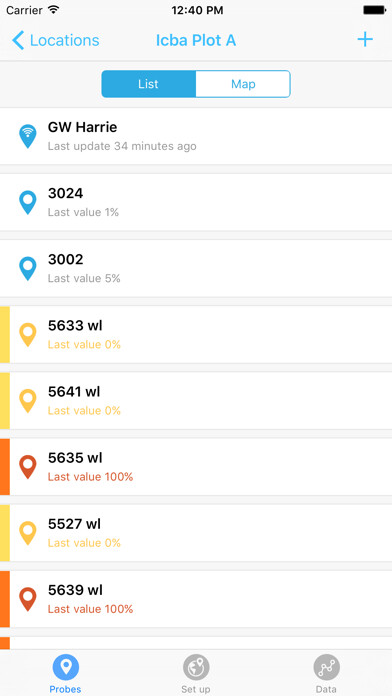Screen dimensions: 392x696
Task: Tap the blue pin icon for probe 3024
Action: tap(28, 202)
